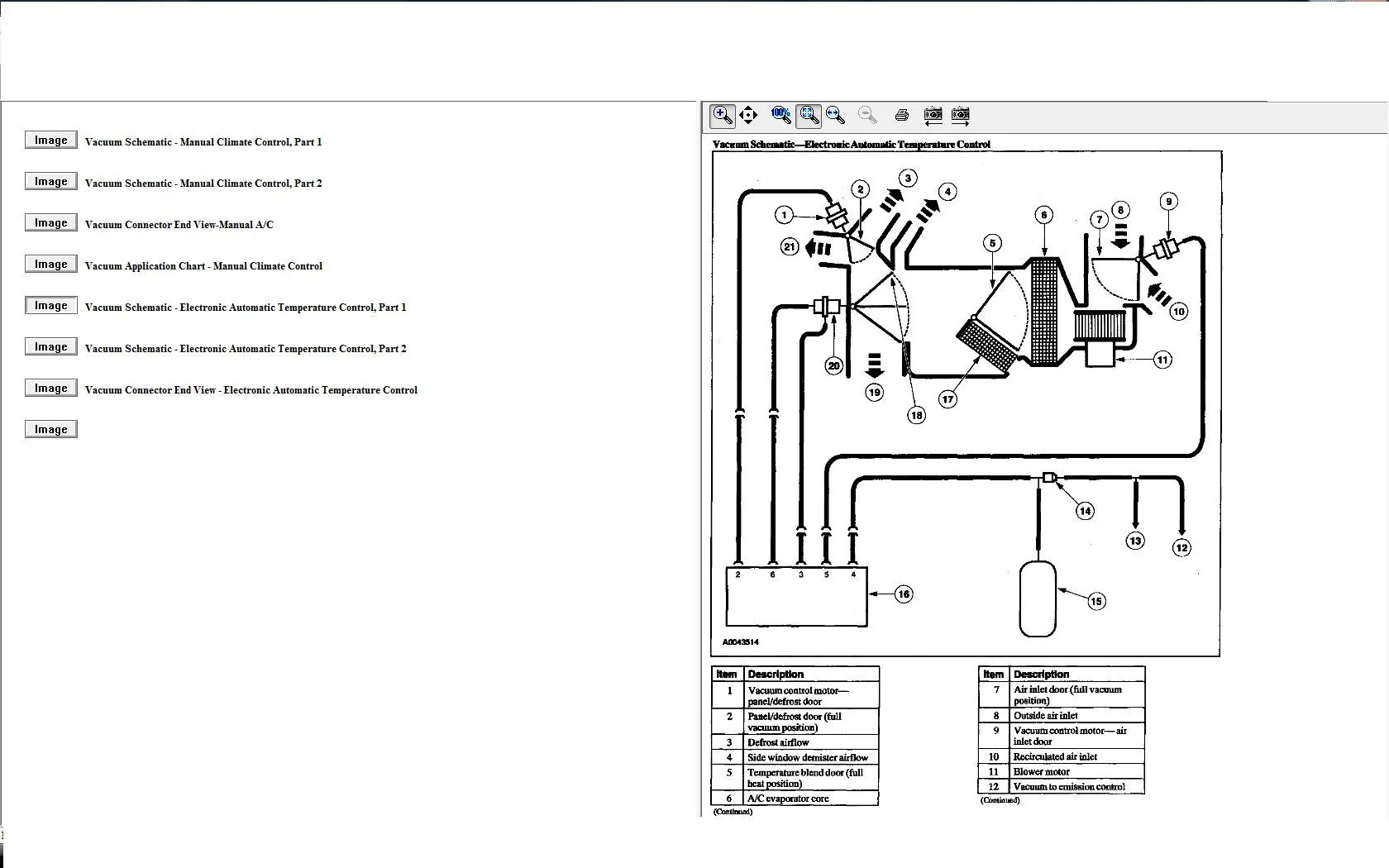
Task: Open image for Electronic Automatic Temperature Control, Part 2
Action: 51,346
